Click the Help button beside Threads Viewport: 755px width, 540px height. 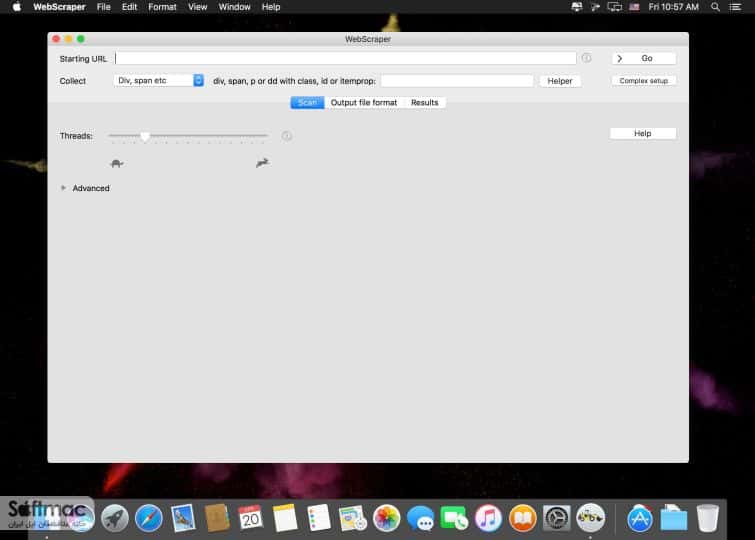coord(643,133)
